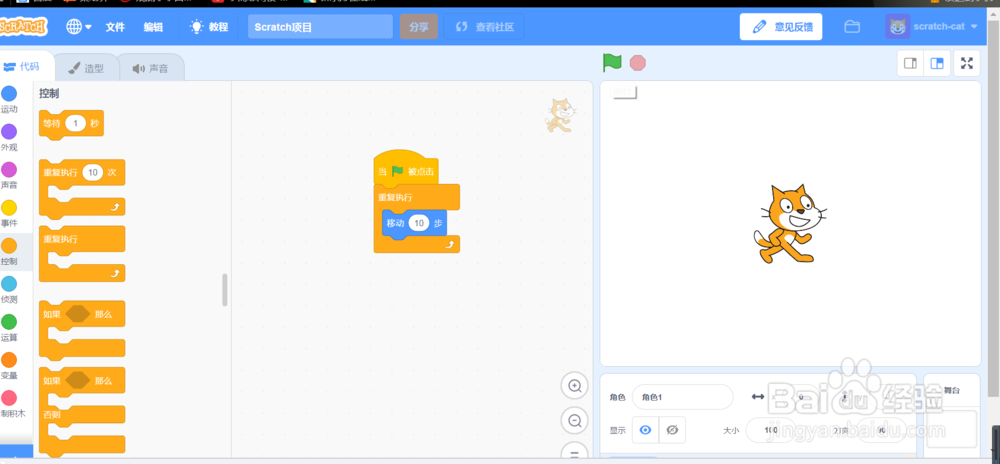Expand the scratch-cat account menu
Viewport: 1000px width, 464px height.
pyautogui.click(x=932, y=27)
